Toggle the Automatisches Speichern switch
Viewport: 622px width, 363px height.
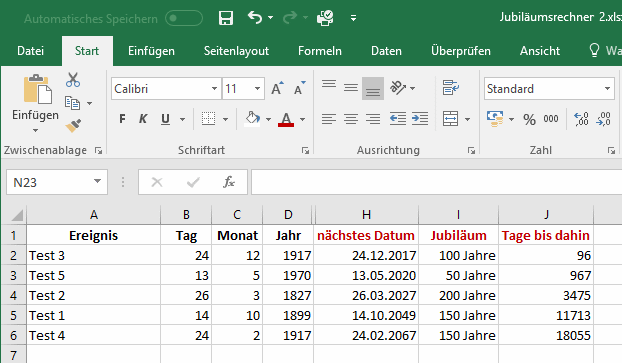tap(184, 18)
